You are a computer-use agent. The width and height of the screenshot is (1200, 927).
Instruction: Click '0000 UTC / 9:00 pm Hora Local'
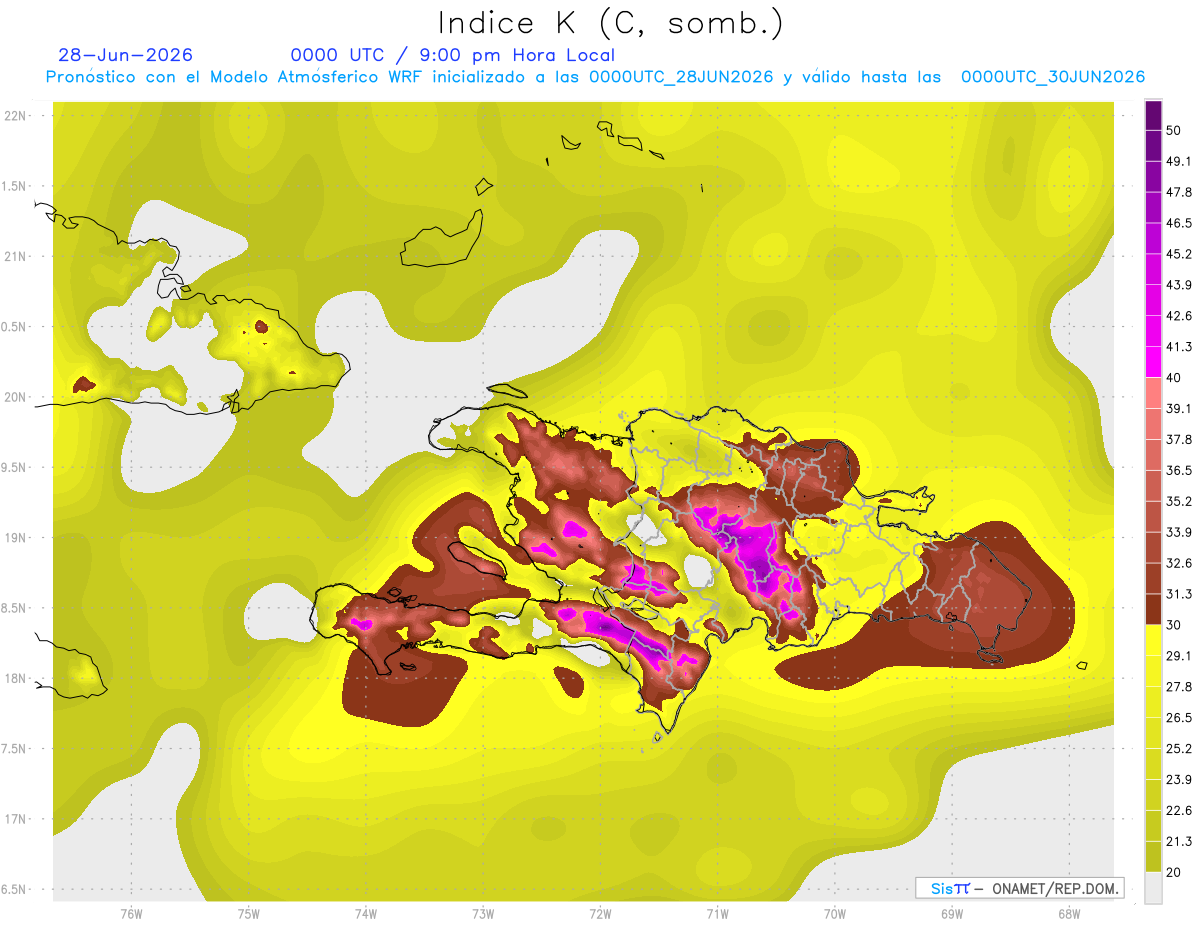(452, 55)
